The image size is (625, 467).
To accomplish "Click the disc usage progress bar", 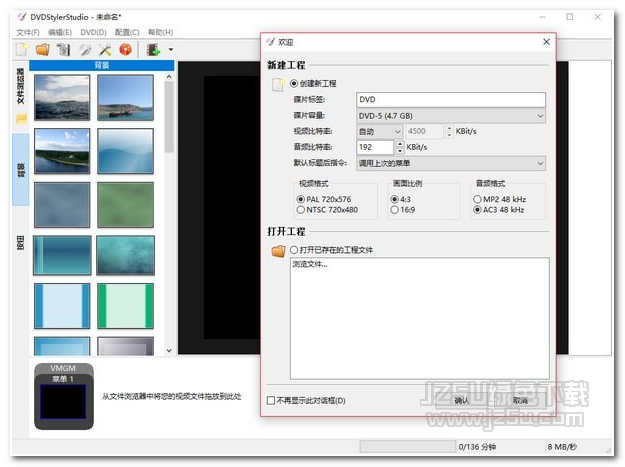I will pyautogui.click(x=407, y=447).
